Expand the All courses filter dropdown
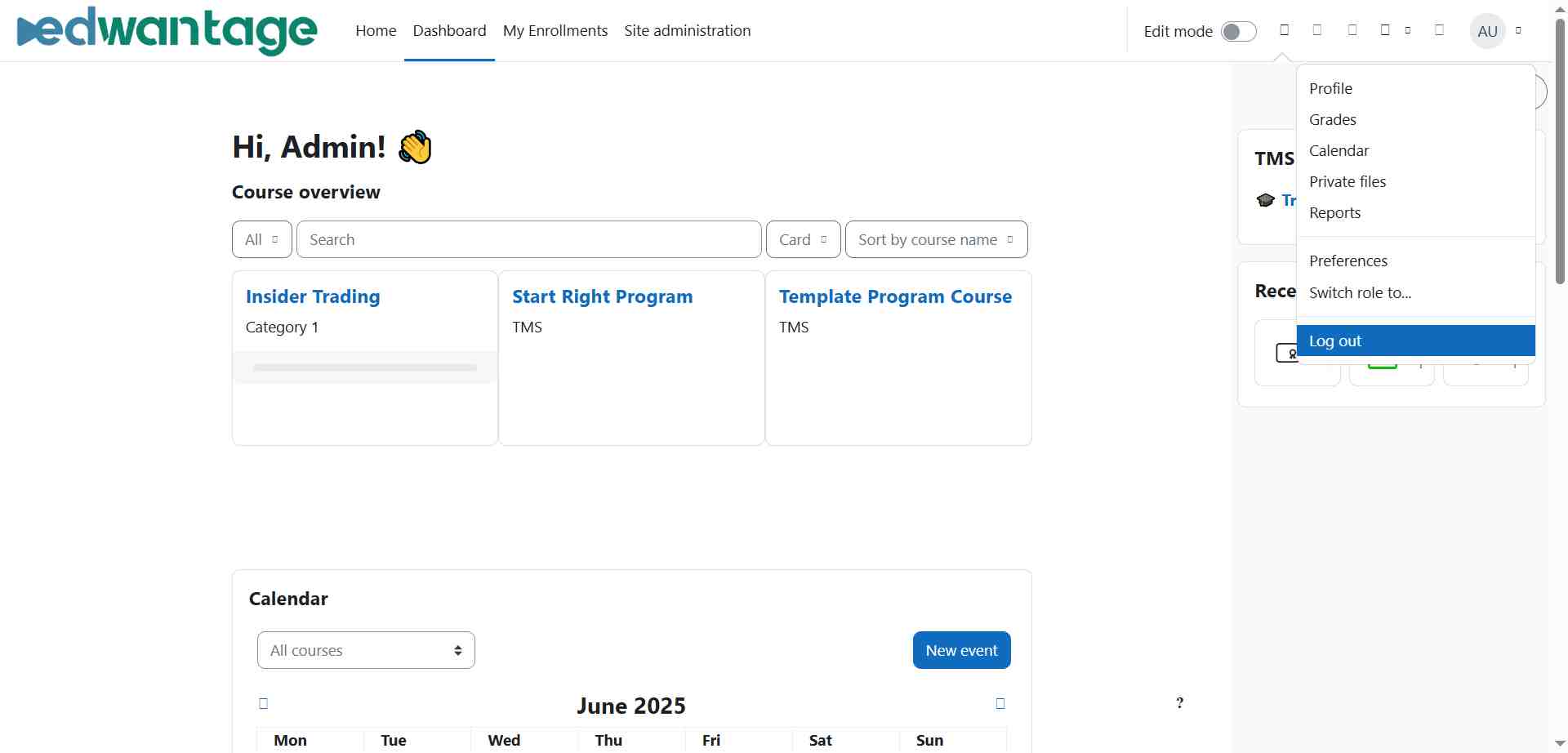The height and width of the screenshot is (753, 1568). (x=261, y=239)
